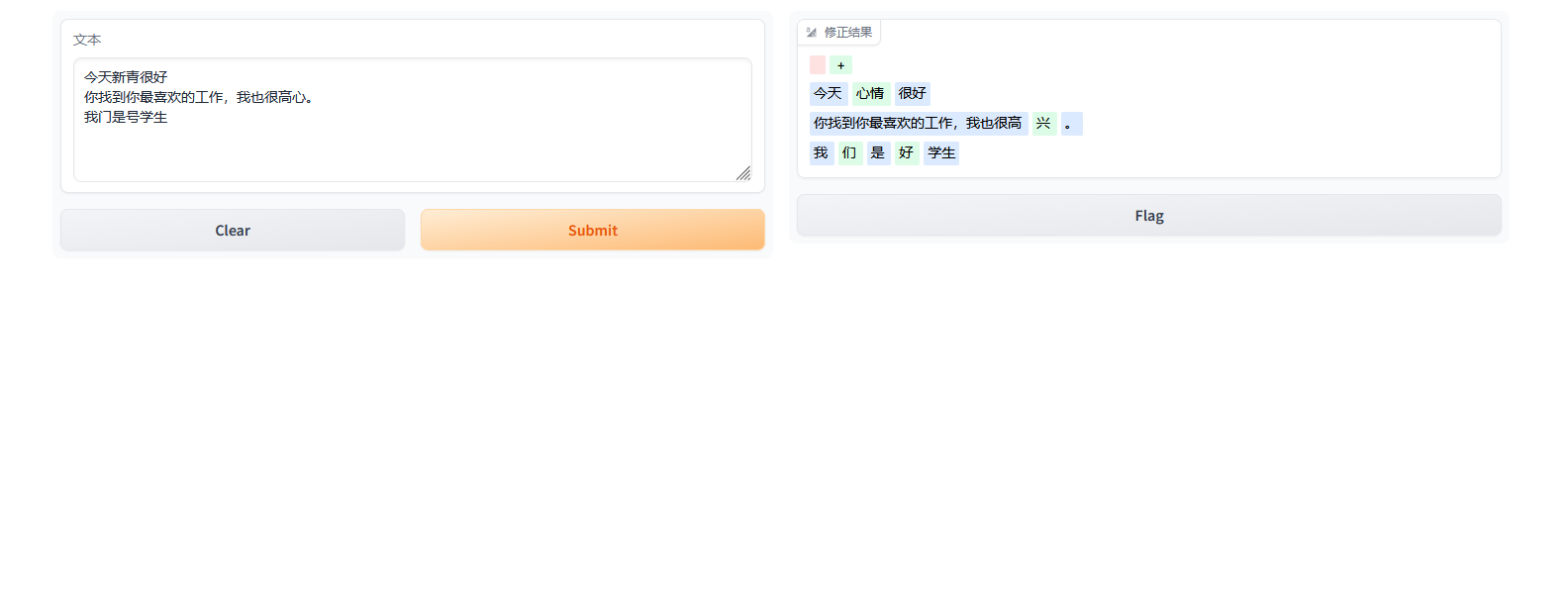
Task: Click the highlighted token 很好
Action: (x=913, y=93)
